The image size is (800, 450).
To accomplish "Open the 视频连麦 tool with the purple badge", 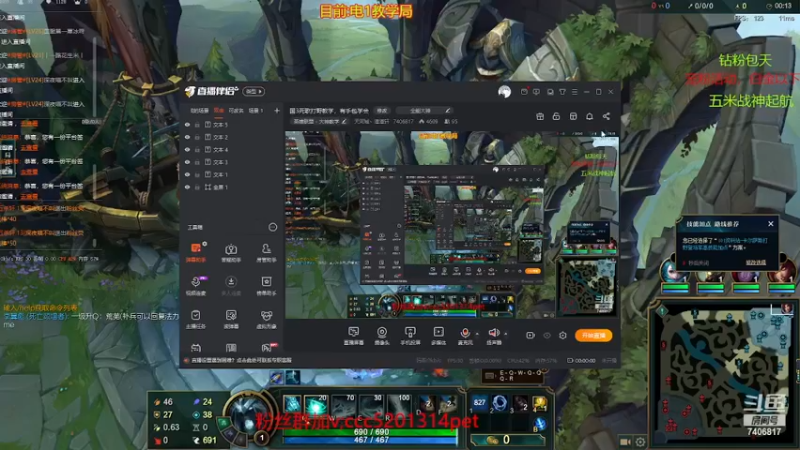I will 196,286.
